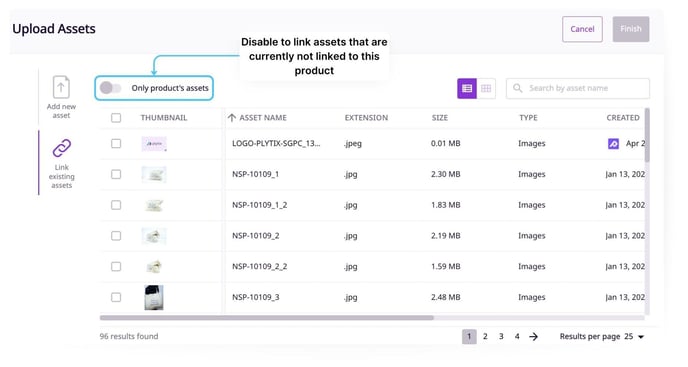Click asset name NSP-10109_1
Screen dimensions: 688x367
(x=255, y=174)
